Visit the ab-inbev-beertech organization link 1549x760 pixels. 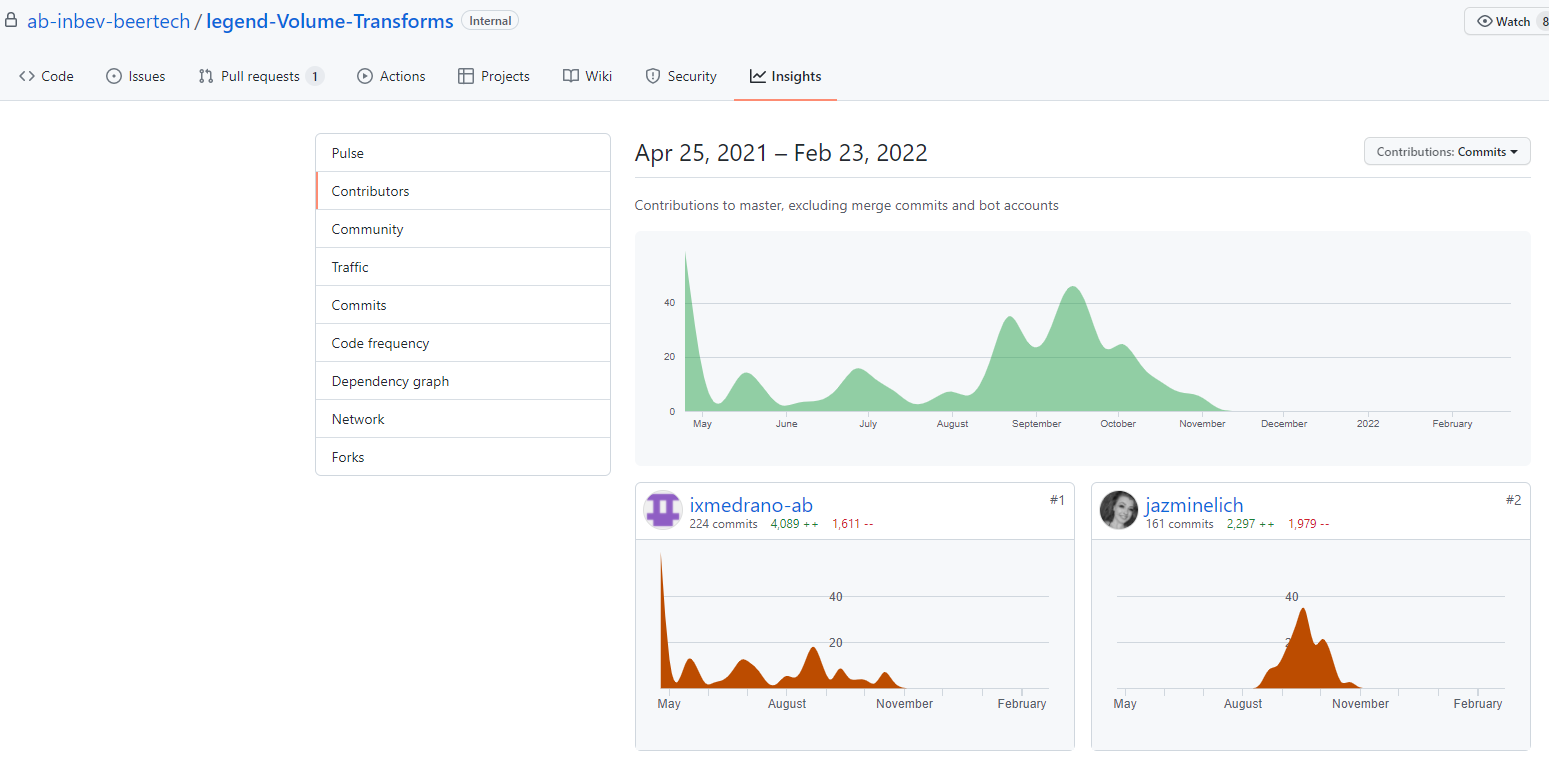coord(109,20)
